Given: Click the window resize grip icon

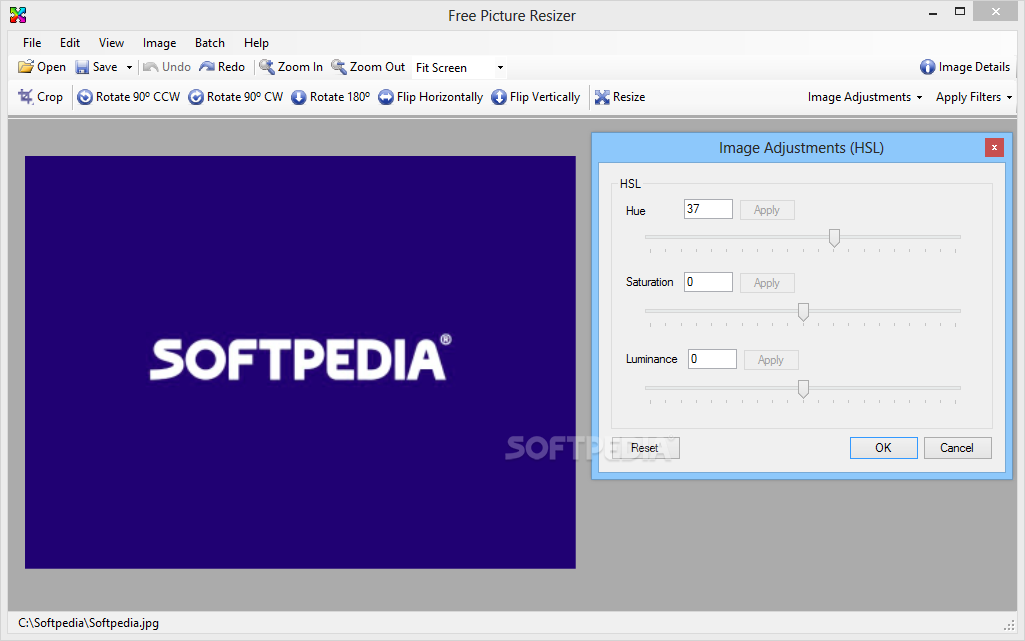Looking at the screenshot, I should point(1009,625).
